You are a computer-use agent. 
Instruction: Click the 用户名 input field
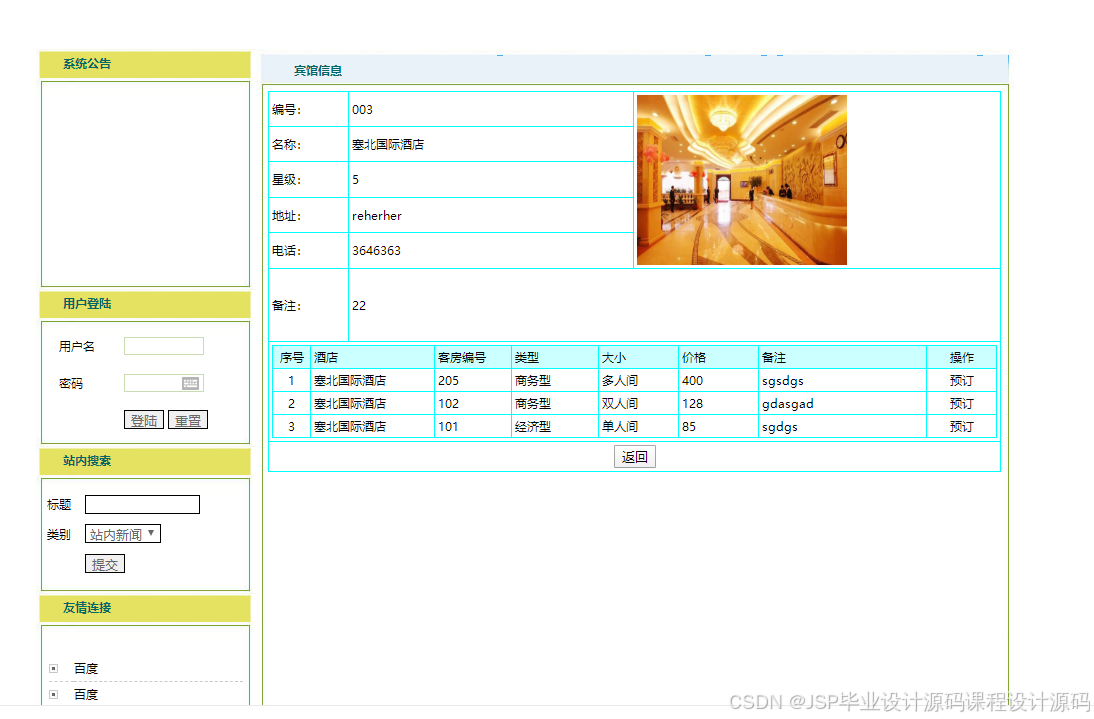point(164,346)
